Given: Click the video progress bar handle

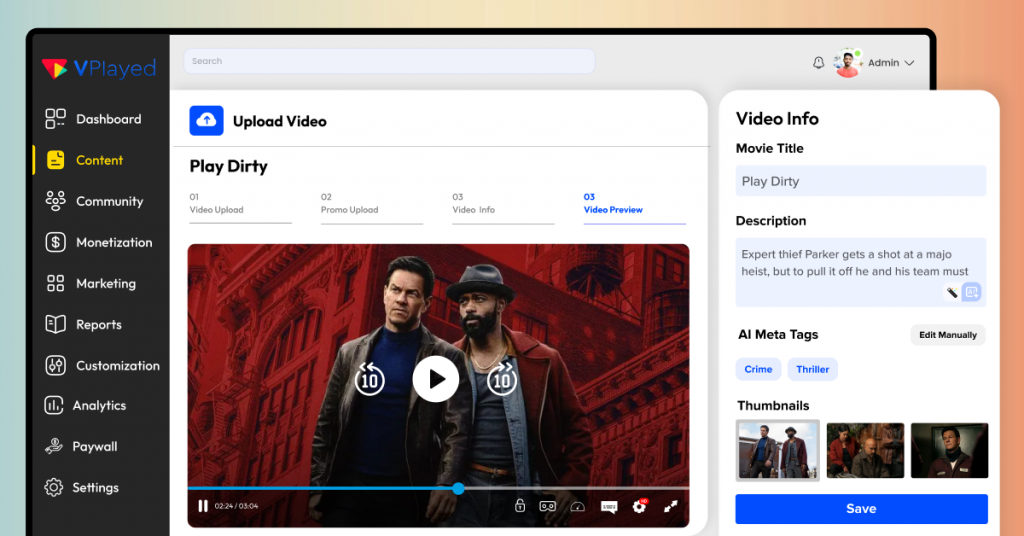Looking at the screenshot, I should point(458,489).
